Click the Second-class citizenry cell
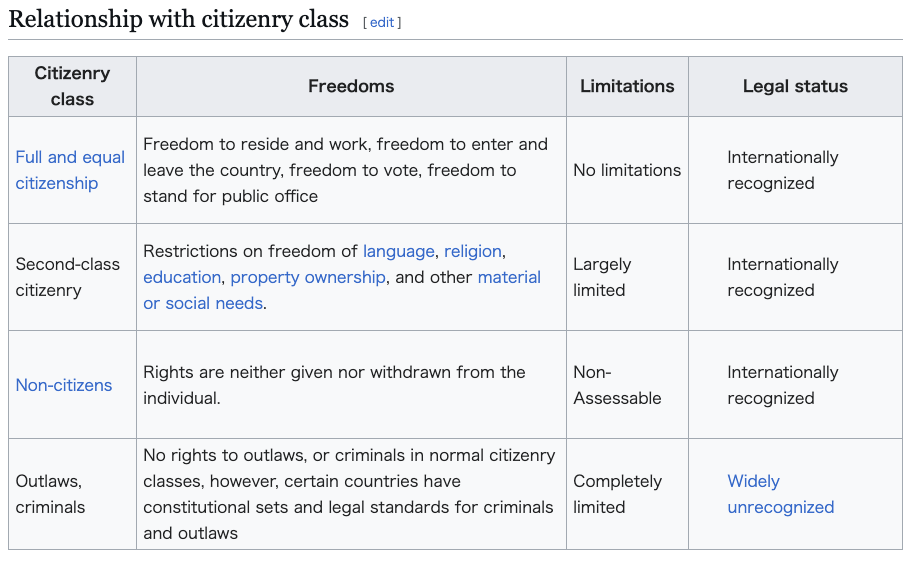913x567 pixels. [68, 277]
